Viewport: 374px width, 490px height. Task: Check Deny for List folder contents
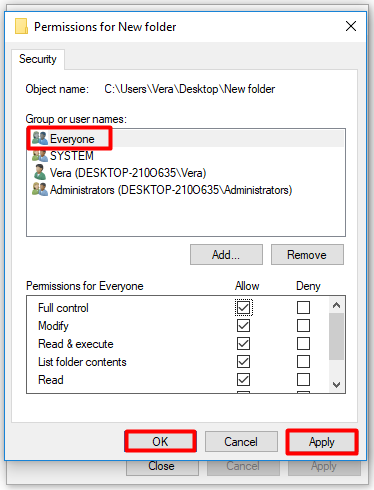click(303, 361)
